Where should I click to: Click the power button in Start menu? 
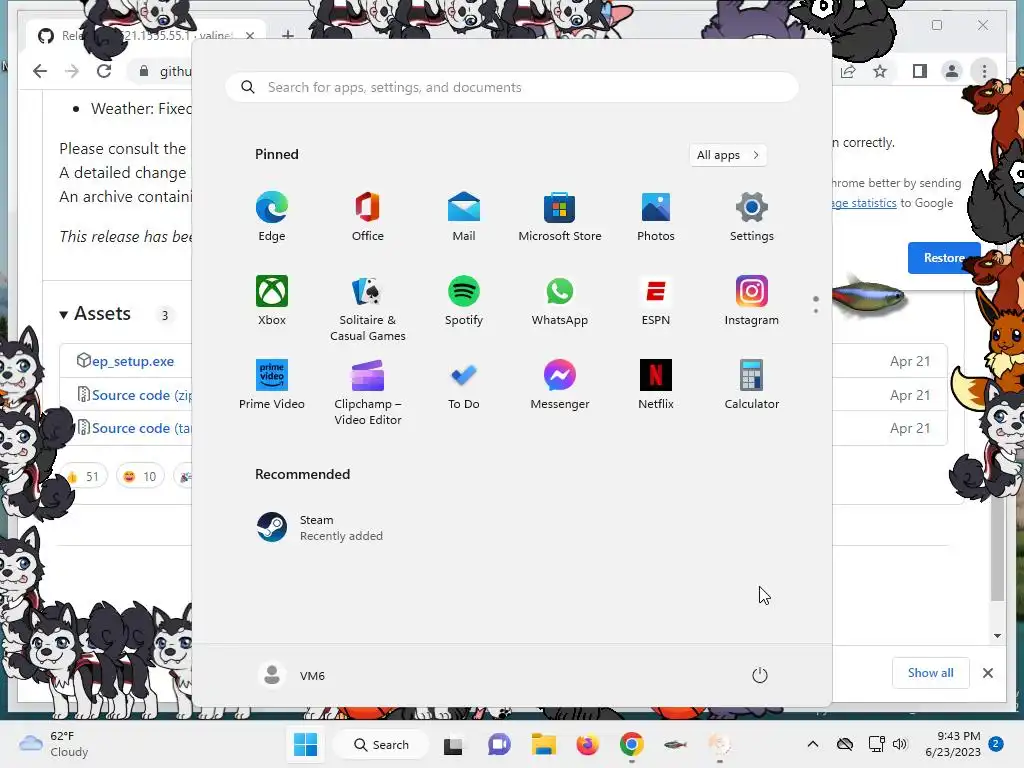click(x=760, y=675)
